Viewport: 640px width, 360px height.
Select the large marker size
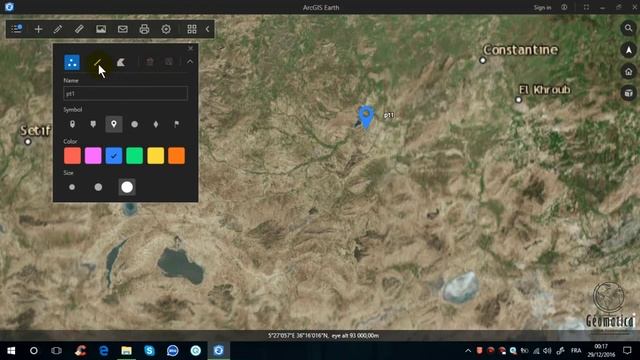(127, 187)
